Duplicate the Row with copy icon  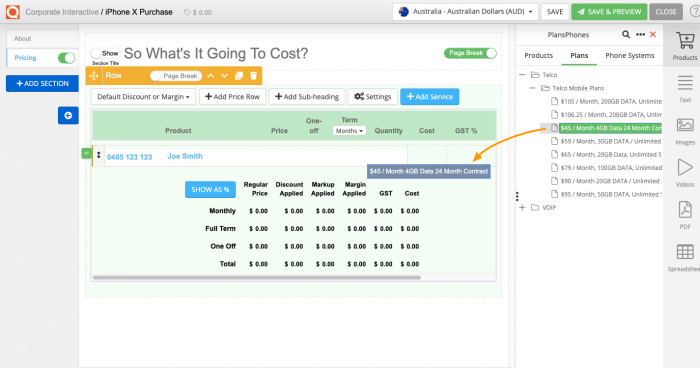[x=239, y=76]
